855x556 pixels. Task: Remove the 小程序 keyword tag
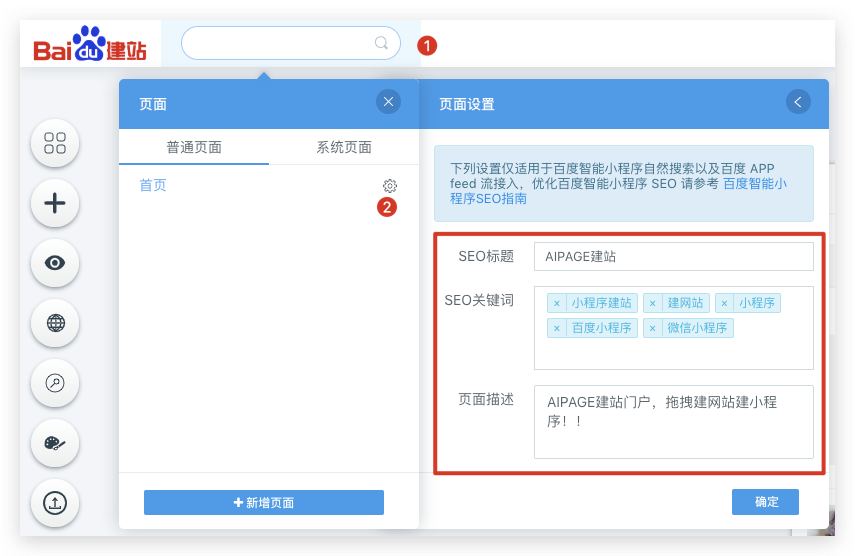724,303
